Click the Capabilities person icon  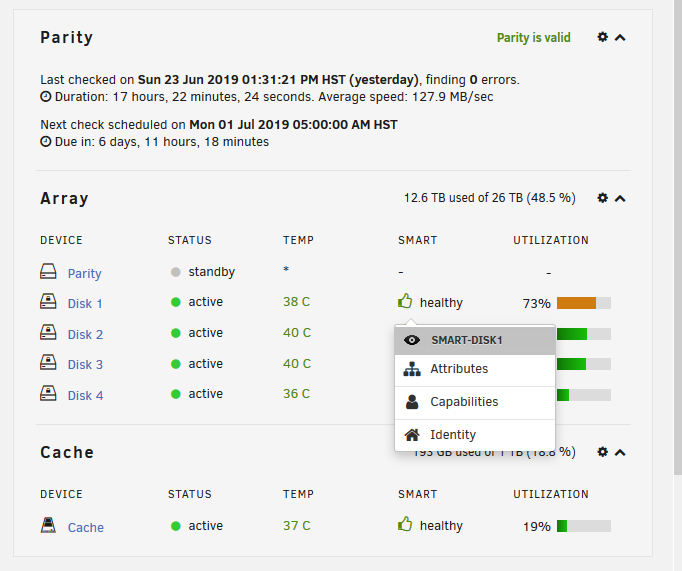click(x=412, y=402)
